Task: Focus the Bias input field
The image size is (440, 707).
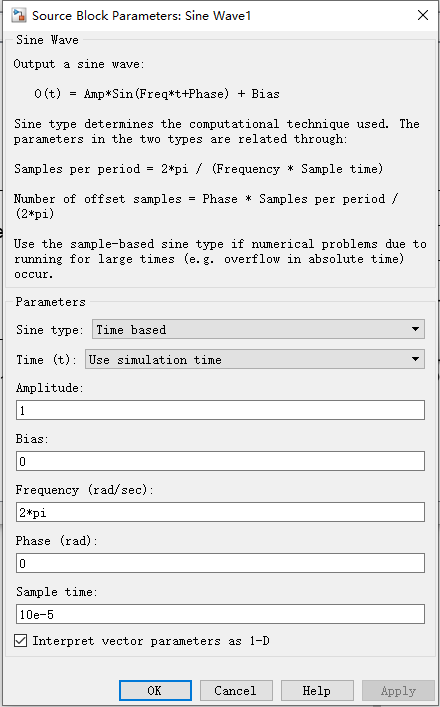Action: click(x=220, y=461)
